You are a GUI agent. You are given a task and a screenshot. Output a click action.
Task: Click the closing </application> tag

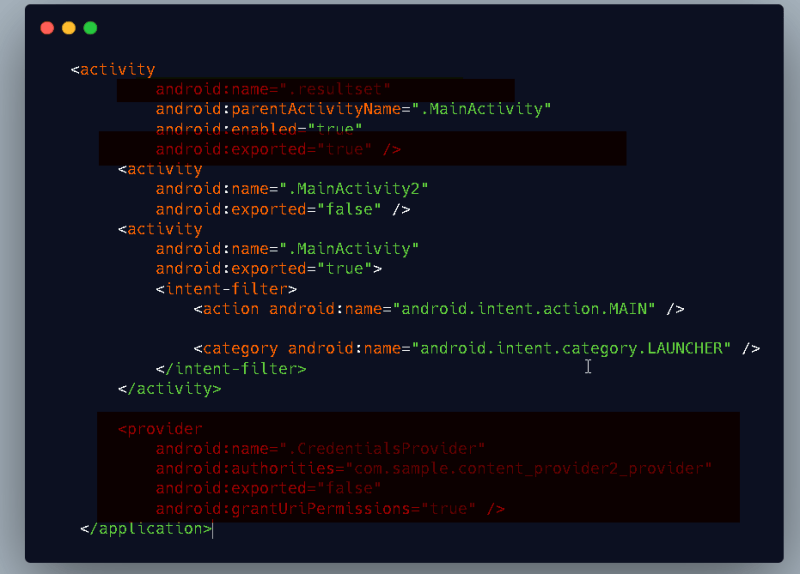(x=146, y=529)
